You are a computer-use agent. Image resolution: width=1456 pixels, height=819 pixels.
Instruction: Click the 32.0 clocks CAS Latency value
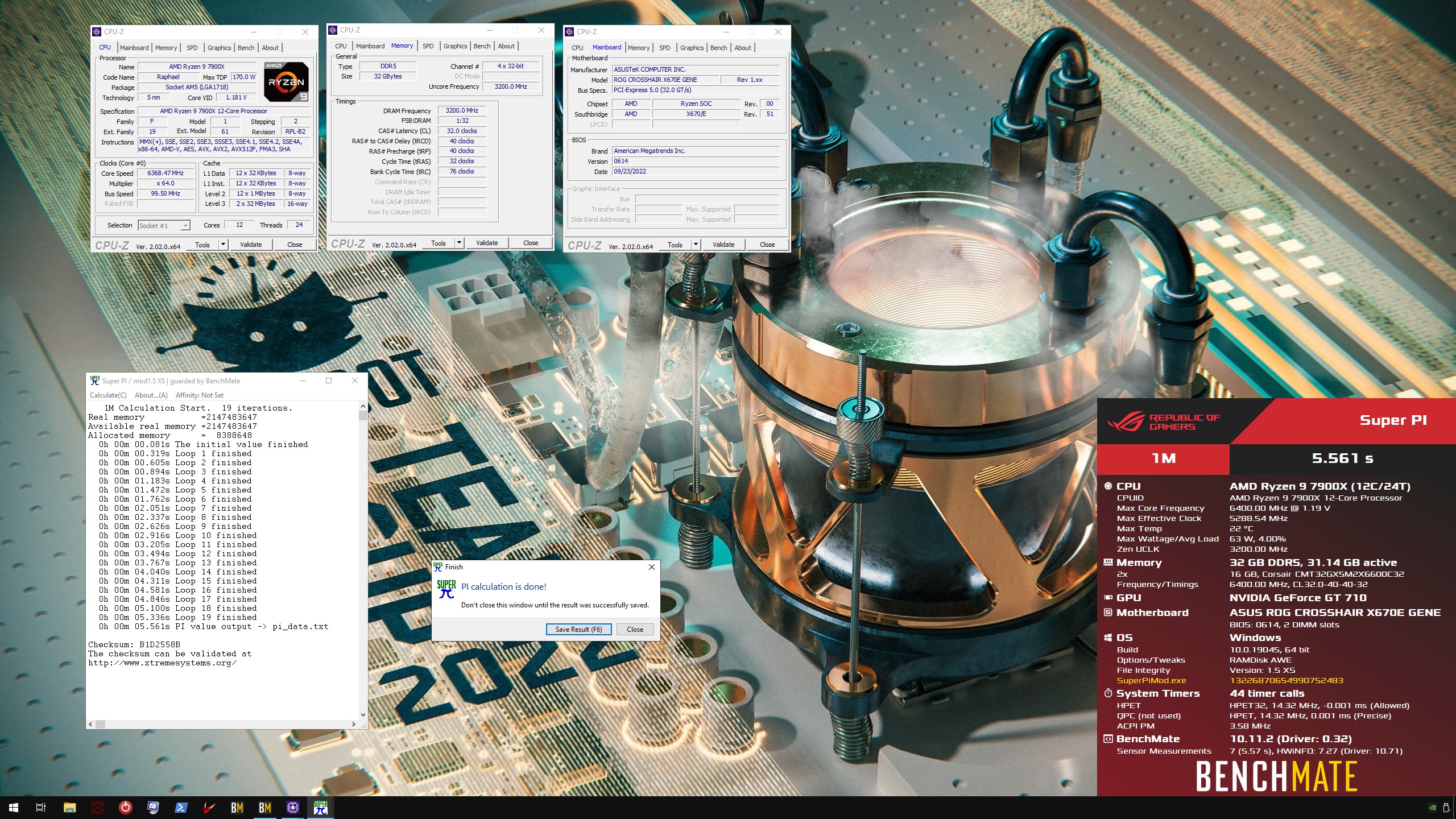click(x=462, y=131)
